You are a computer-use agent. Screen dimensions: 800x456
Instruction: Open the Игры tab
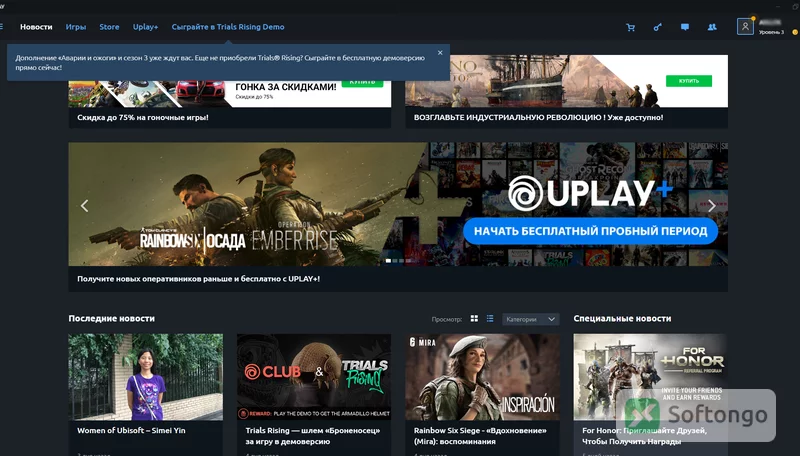76,27
